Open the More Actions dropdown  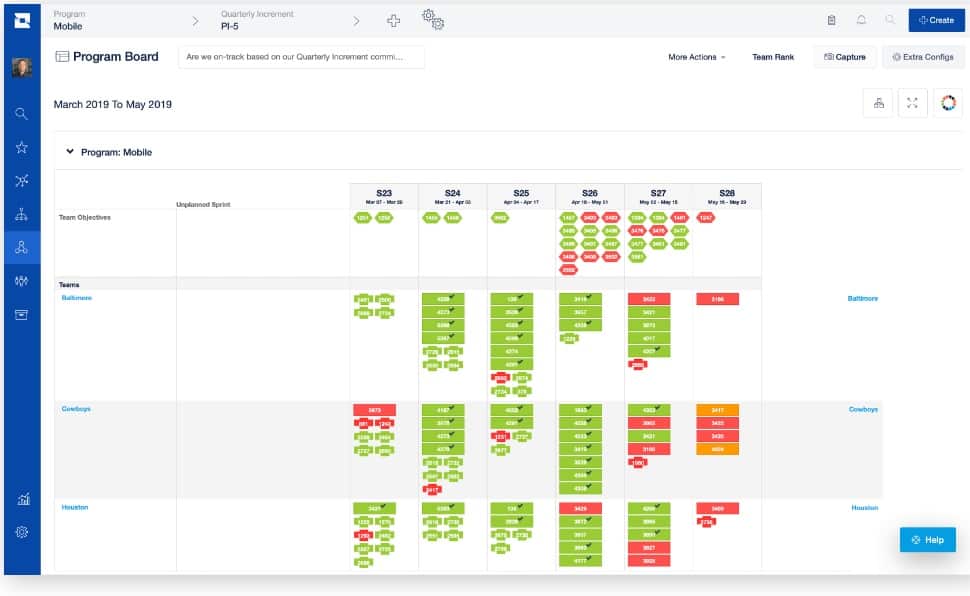[694, 57]
